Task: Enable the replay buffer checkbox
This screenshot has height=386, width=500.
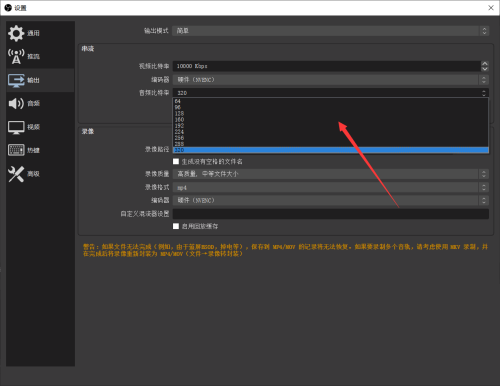Action: click(176, 226)
